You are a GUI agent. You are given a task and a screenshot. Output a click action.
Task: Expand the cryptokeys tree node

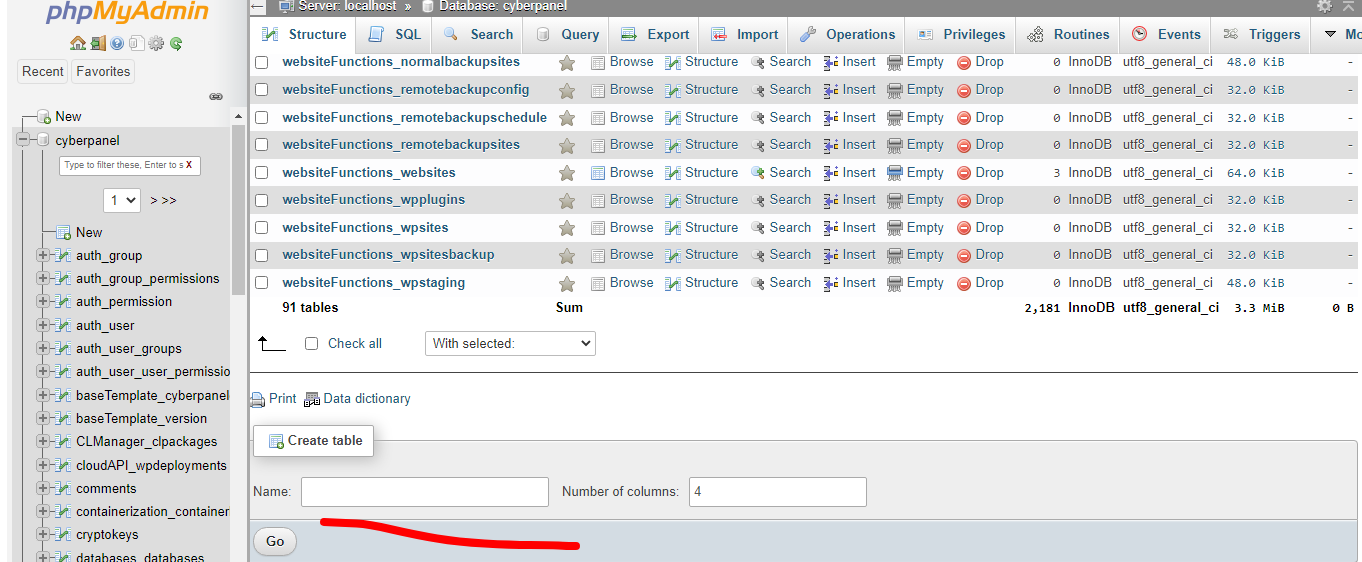tap(43, 535)
